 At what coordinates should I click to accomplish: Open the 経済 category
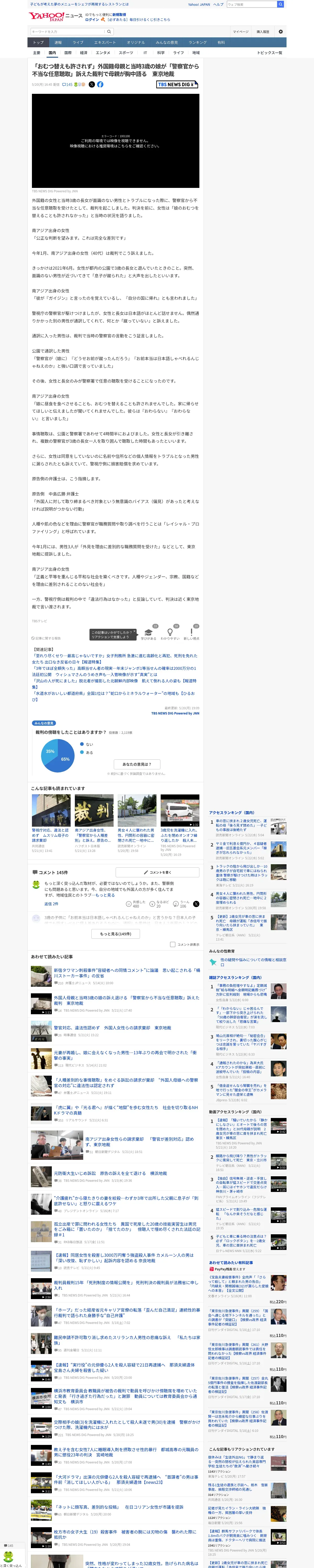(83, 53)
